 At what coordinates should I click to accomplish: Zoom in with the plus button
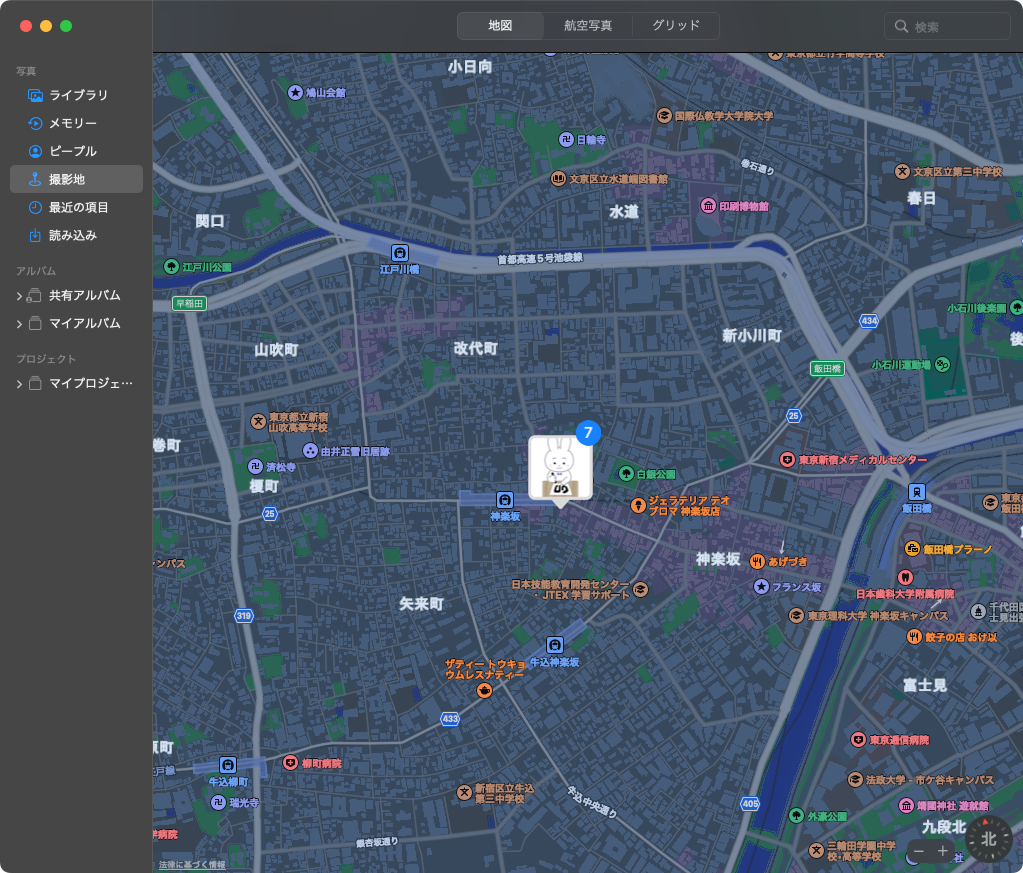pos(942,851)
